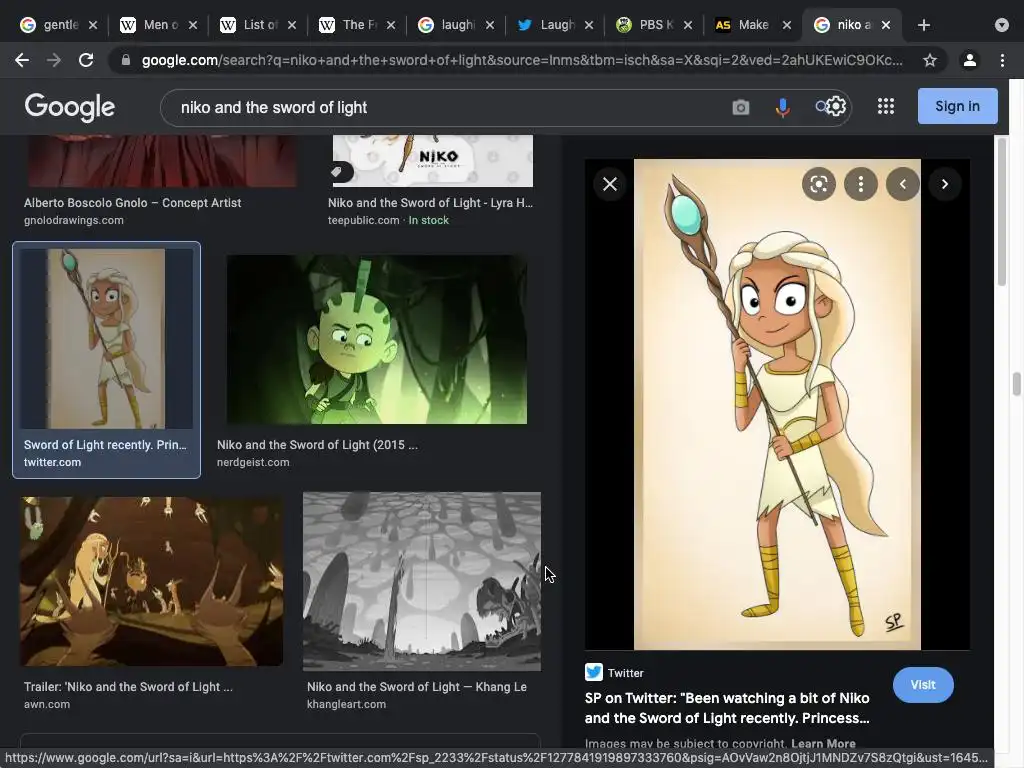The height and width of the screenshot is (768, 1024).
Task: Open the SP on Twitter title link
Action: pos(727,708)
